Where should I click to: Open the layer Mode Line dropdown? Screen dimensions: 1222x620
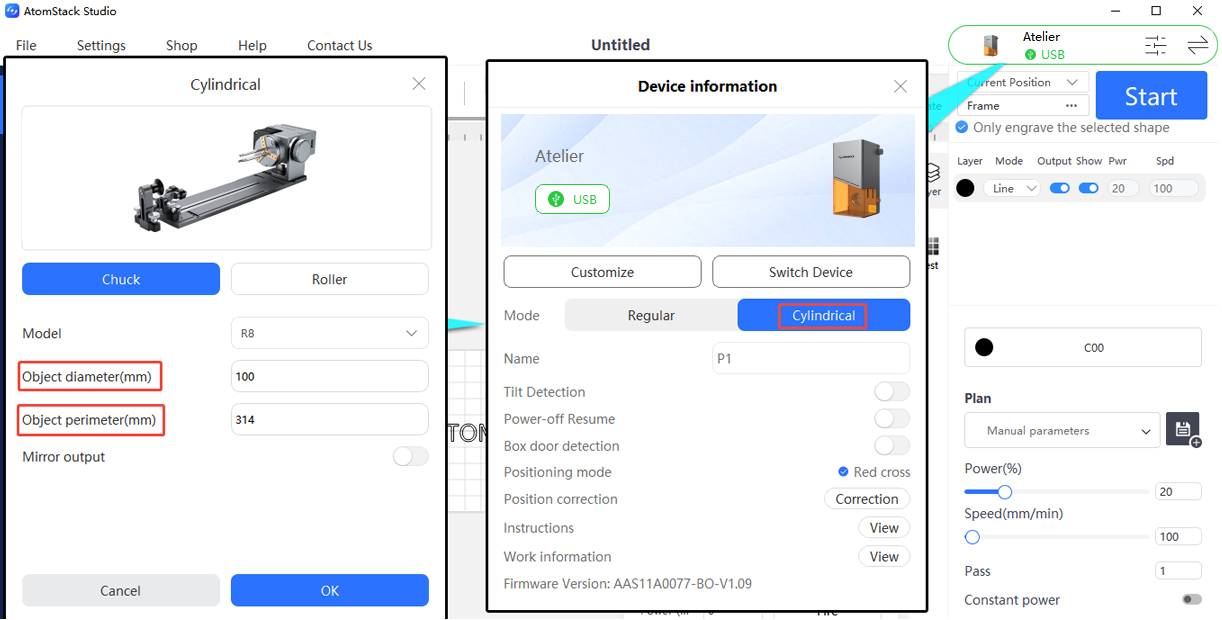coord(1012,188)
